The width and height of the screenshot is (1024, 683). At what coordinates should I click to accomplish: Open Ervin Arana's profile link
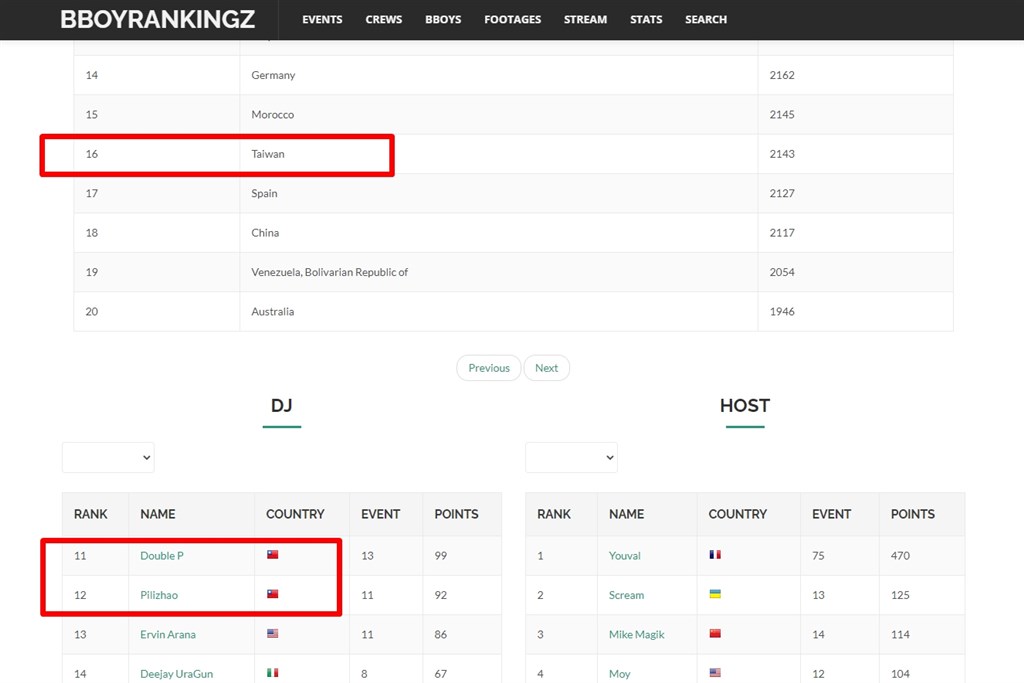coord(168,634)
